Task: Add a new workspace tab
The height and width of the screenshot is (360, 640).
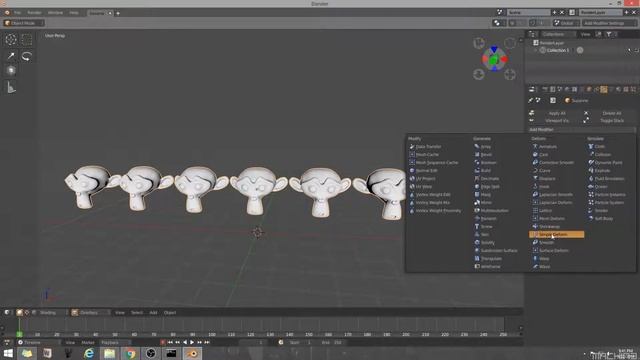Action: click(118, 13)
